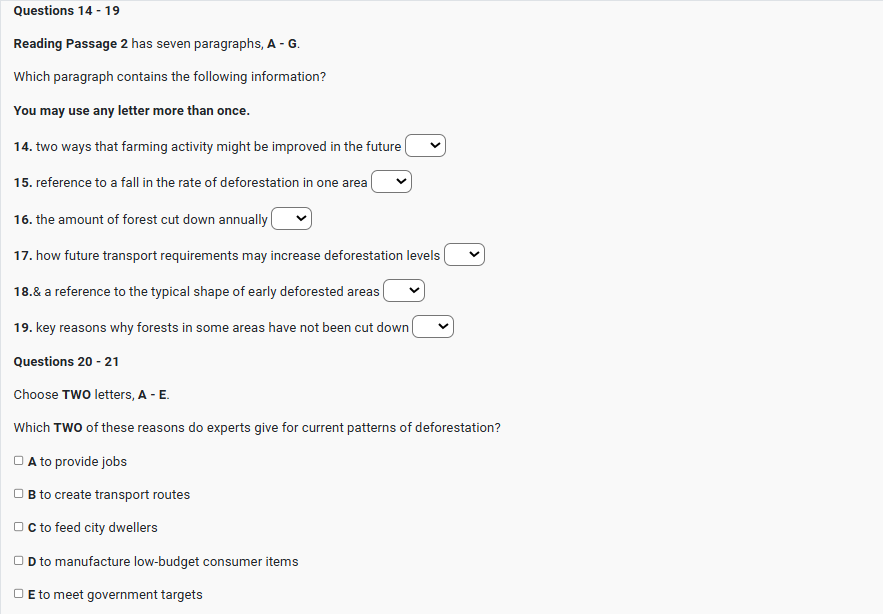Viewport: 883px width, 614px height.
Task: Tick checkbox A to provide jobs
Action: 20,461
